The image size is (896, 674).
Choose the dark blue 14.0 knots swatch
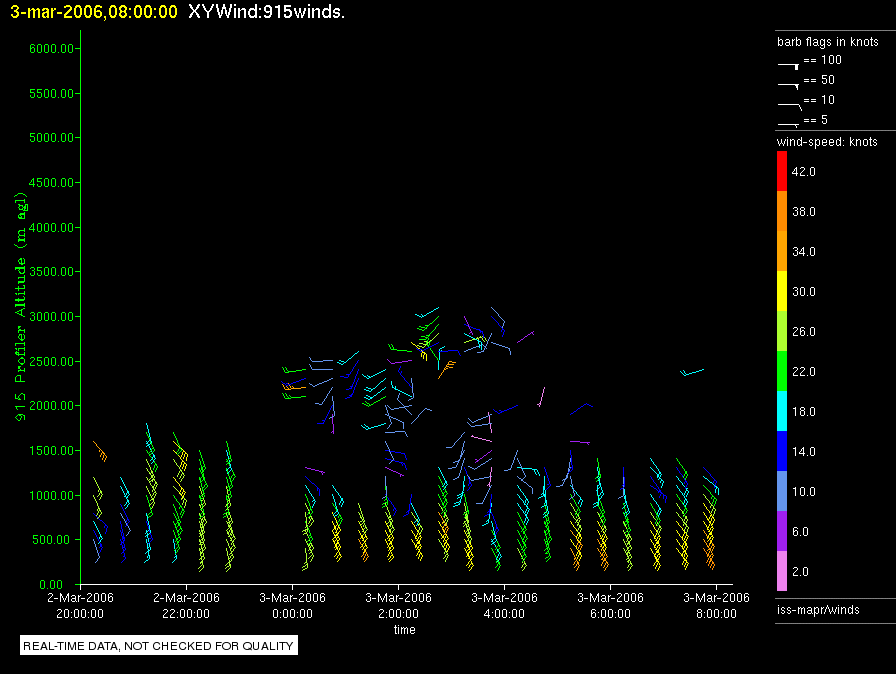(782, 451)
